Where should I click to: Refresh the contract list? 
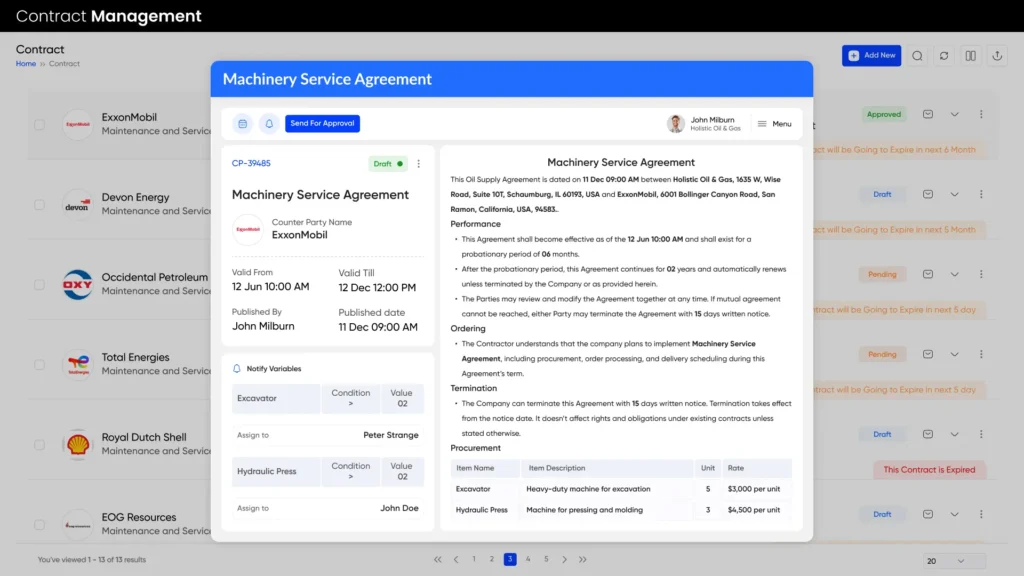(943, 56)
